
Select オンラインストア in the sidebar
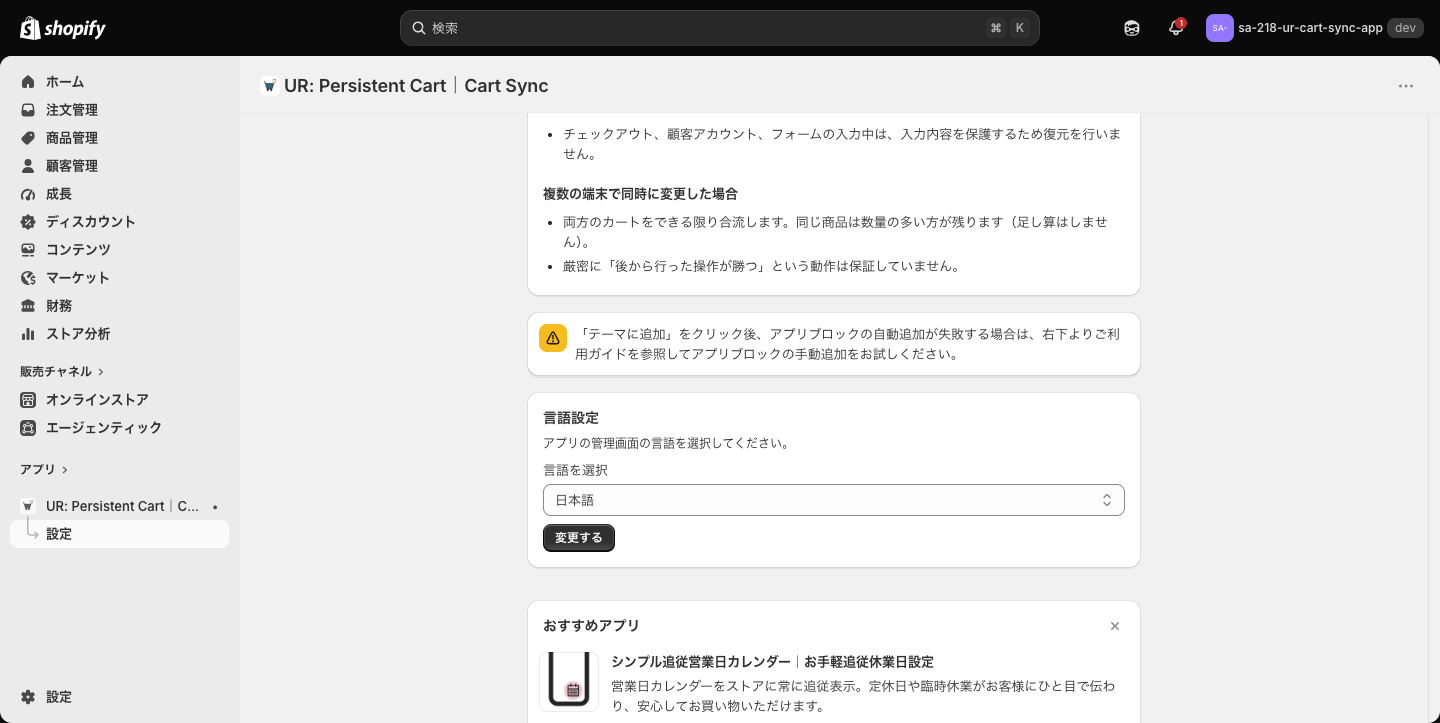97,400
